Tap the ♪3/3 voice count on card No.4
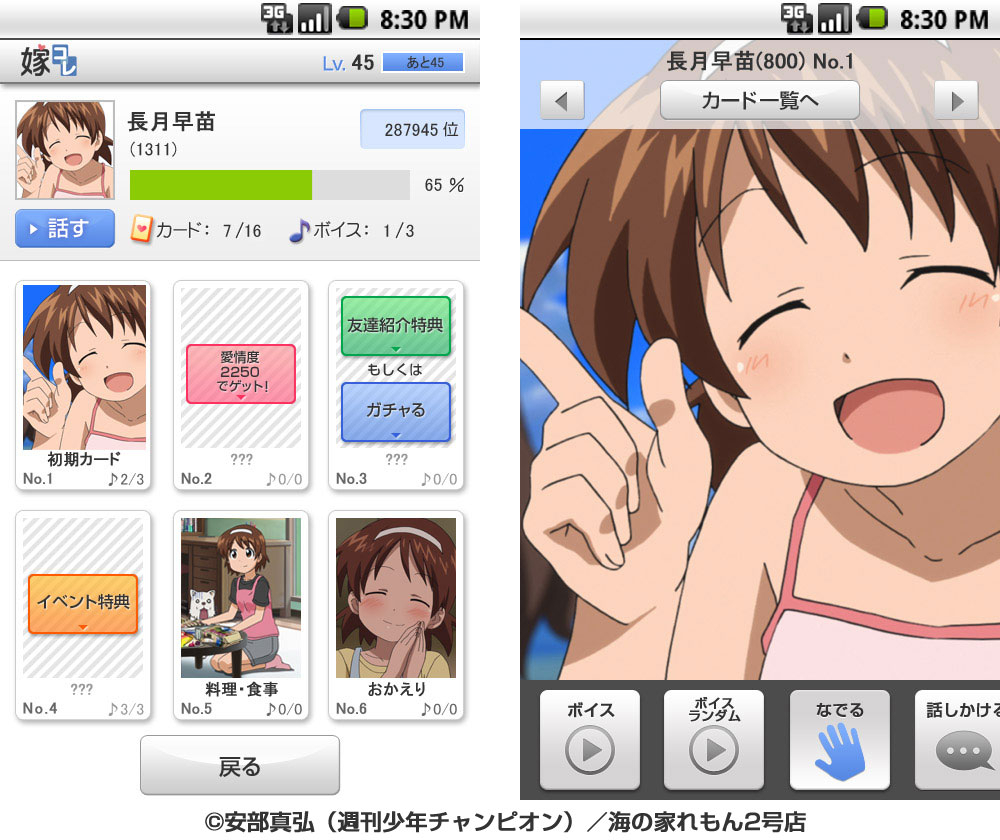The width and height of the screenshot is (1000, 840). [x=126, y=709]
